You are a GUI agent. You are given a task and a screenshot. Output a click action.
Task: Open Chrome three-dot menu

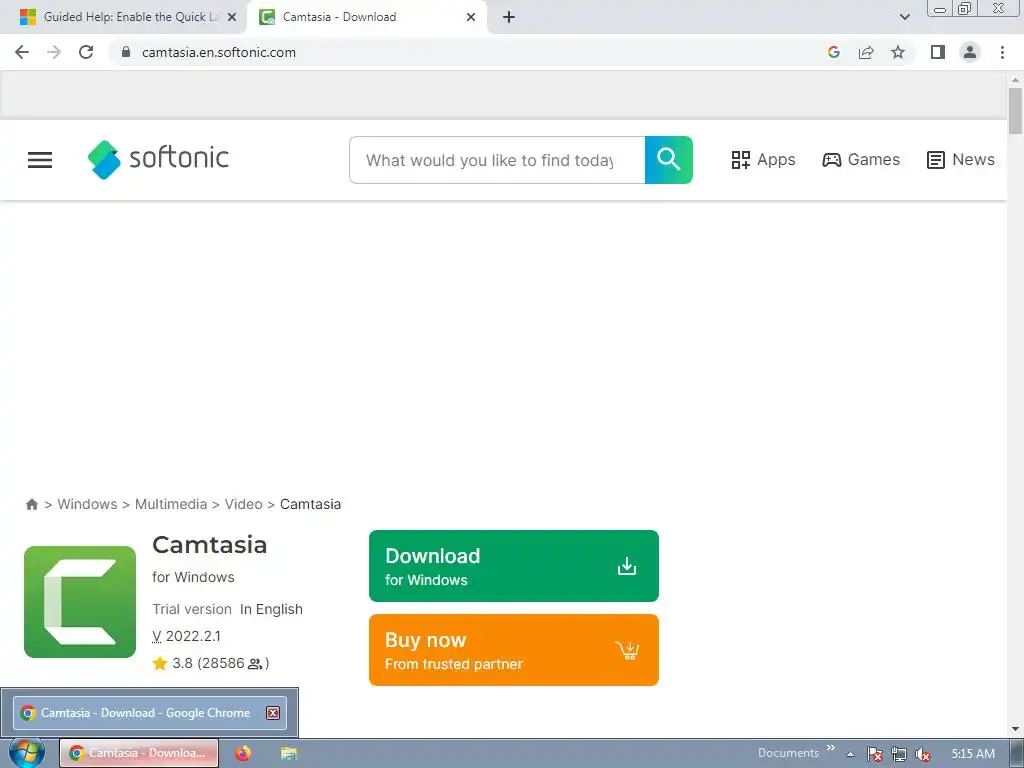[x=1002, y=52]
